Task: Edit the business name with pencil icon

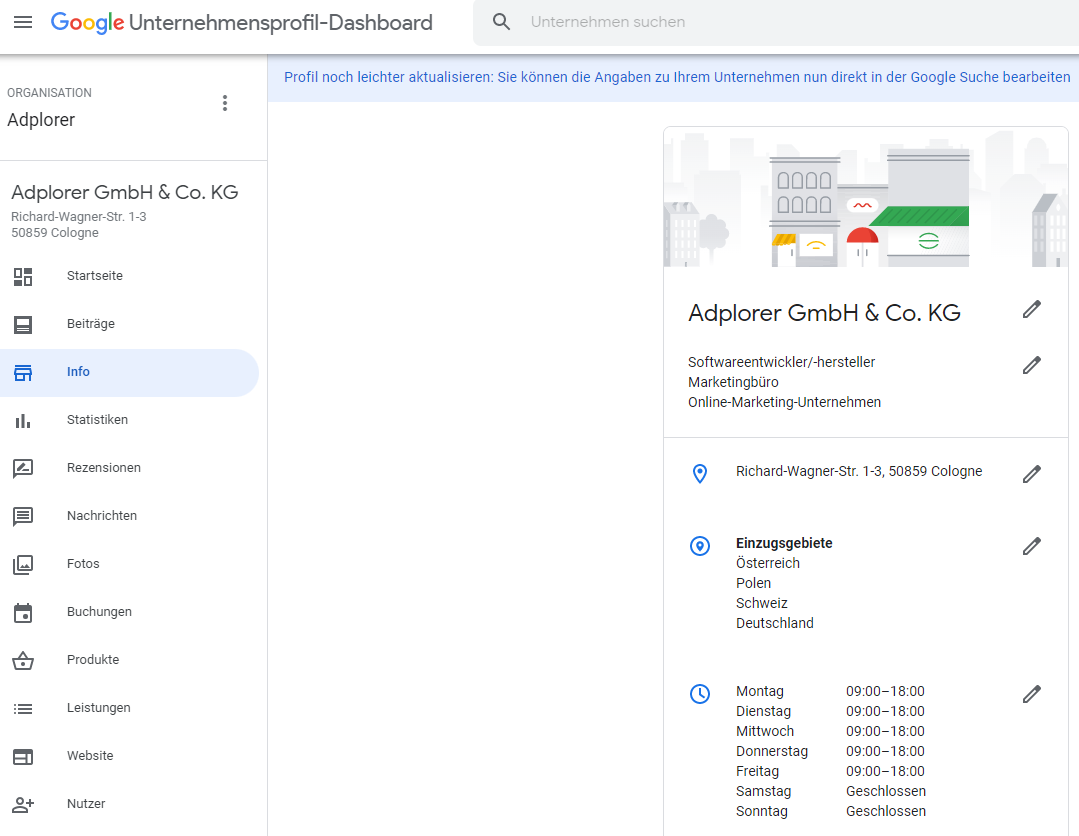Action: click(x=1032, y=310)
